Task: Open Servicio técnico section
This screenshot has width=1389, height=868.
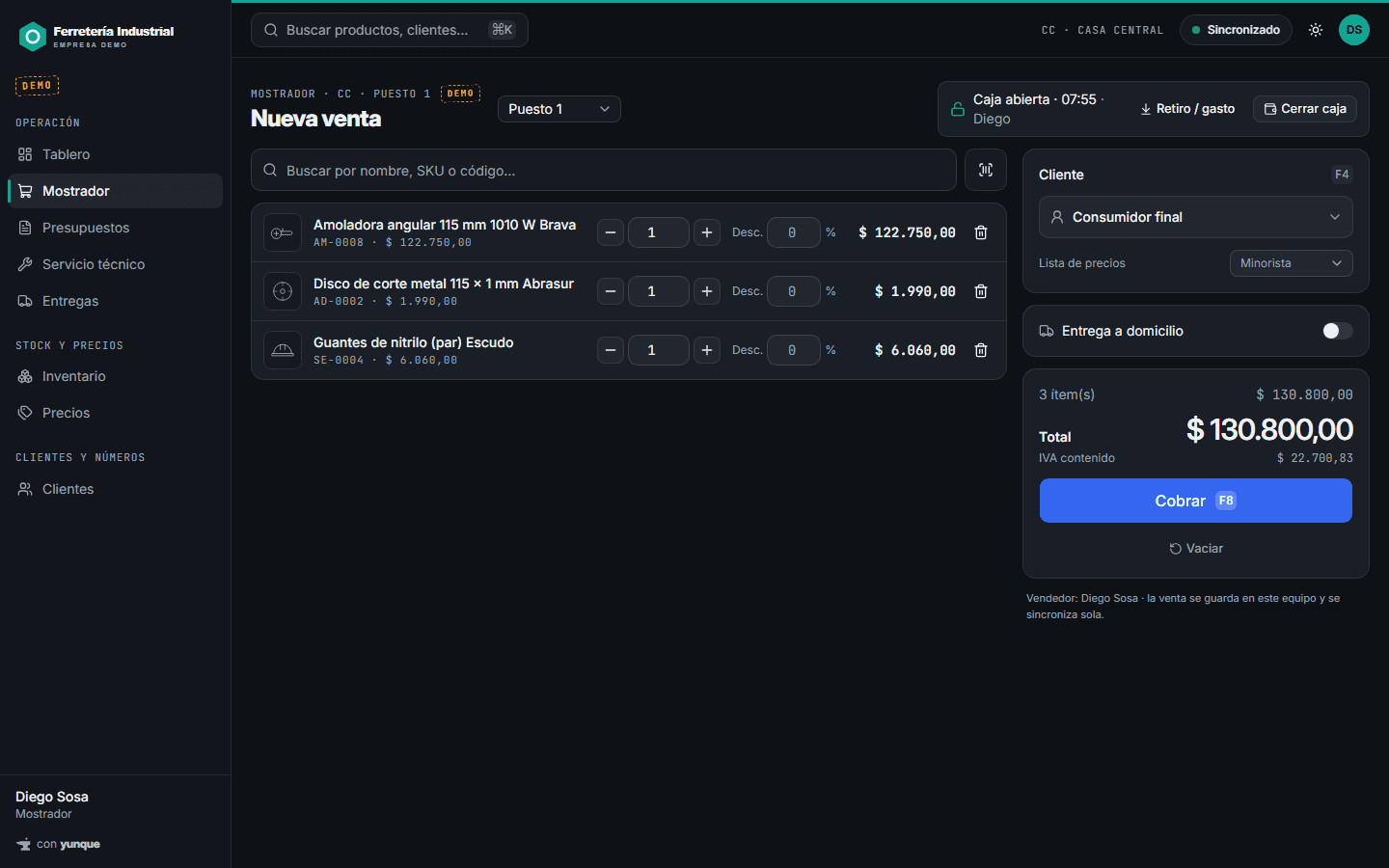Action: pos(115,264)
